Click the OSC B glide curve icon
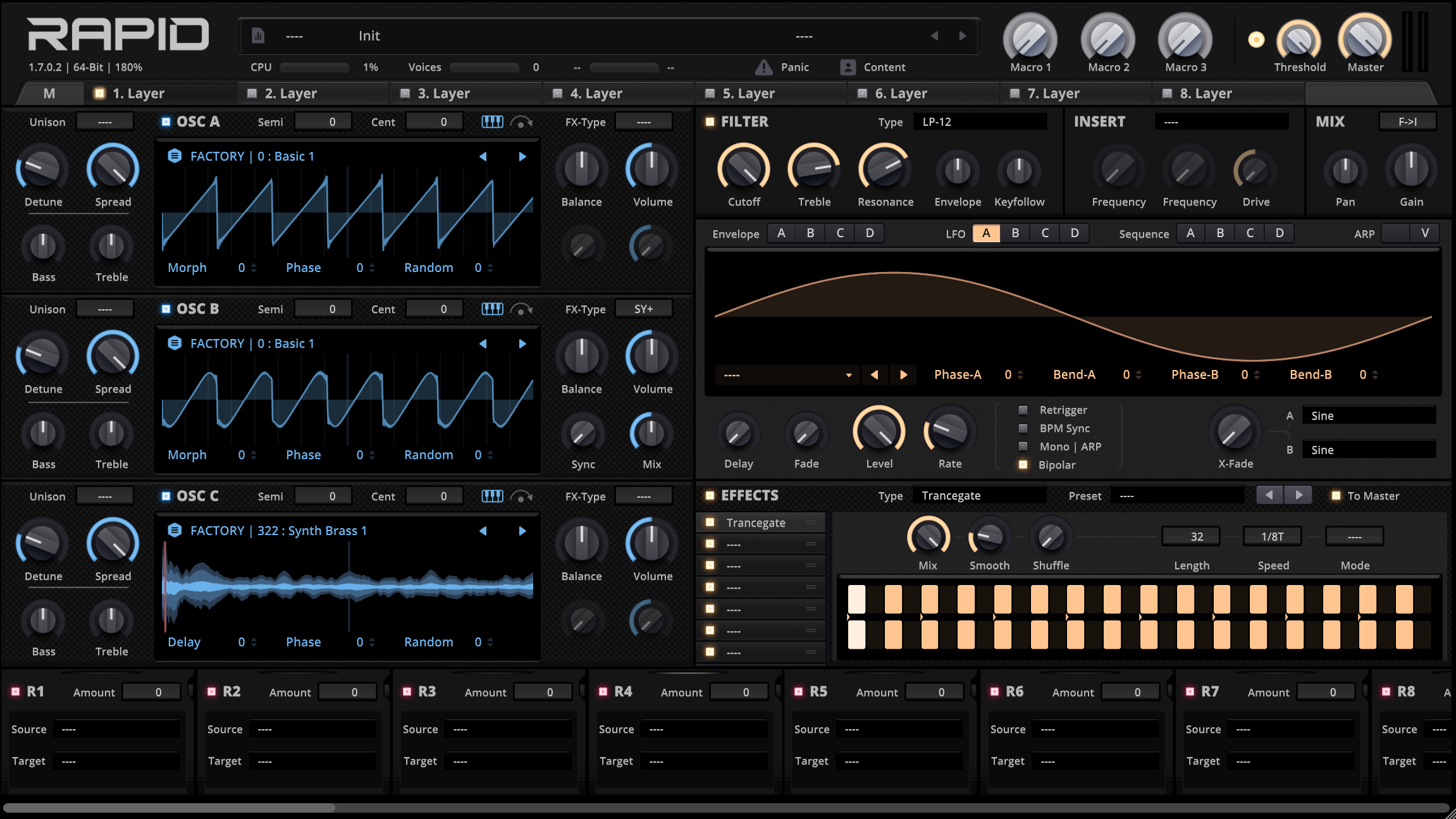Image resolution: width=1456 pixels, height=819 pixels. tap(521, 309)
